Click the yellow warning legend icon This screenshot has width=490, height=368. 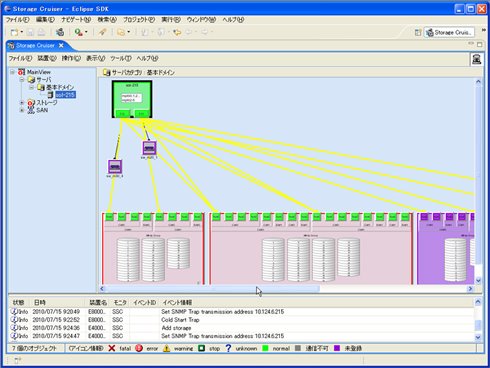pyautogui.click(x=166, y=348)
